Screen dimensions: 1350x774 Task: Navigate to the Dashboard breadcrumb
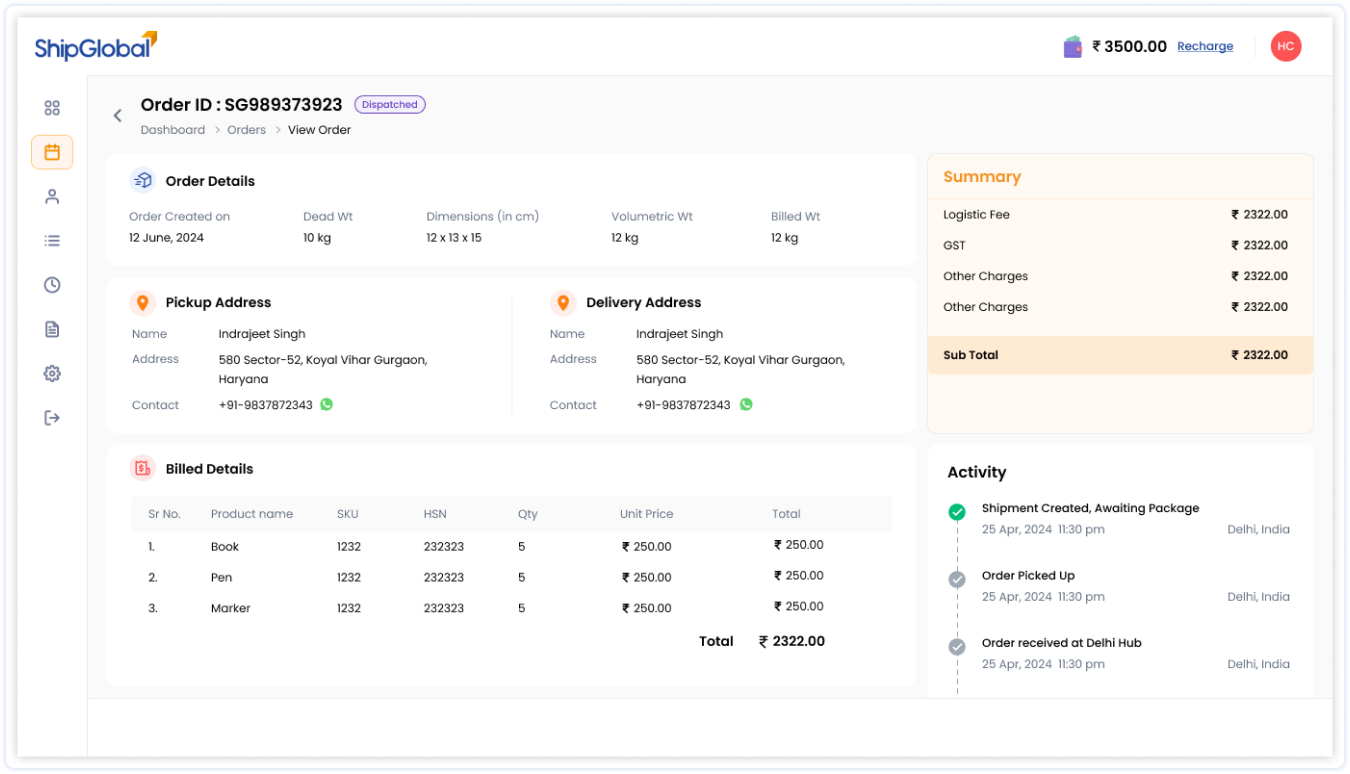[x=172, y=129]
